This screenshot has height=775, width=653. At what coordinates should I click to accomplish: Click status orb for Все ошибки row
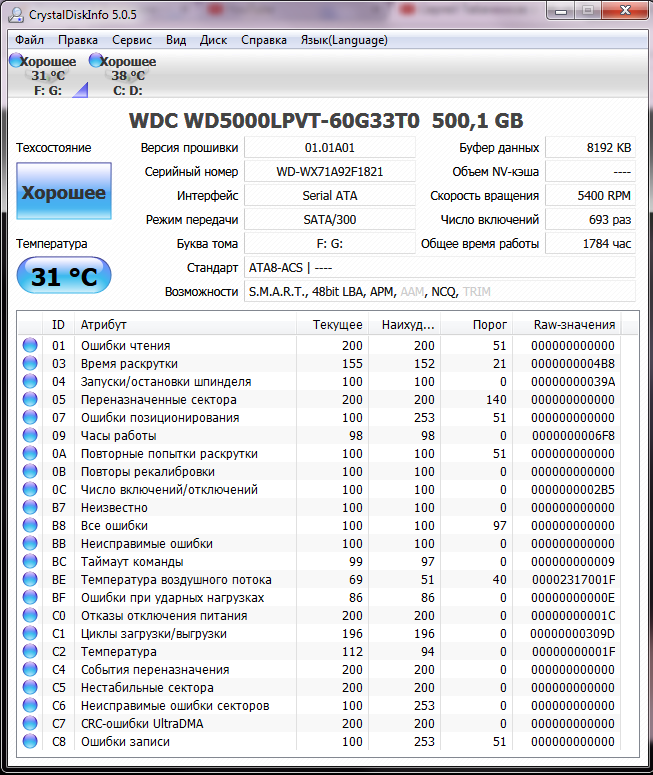tap(30, 525)
